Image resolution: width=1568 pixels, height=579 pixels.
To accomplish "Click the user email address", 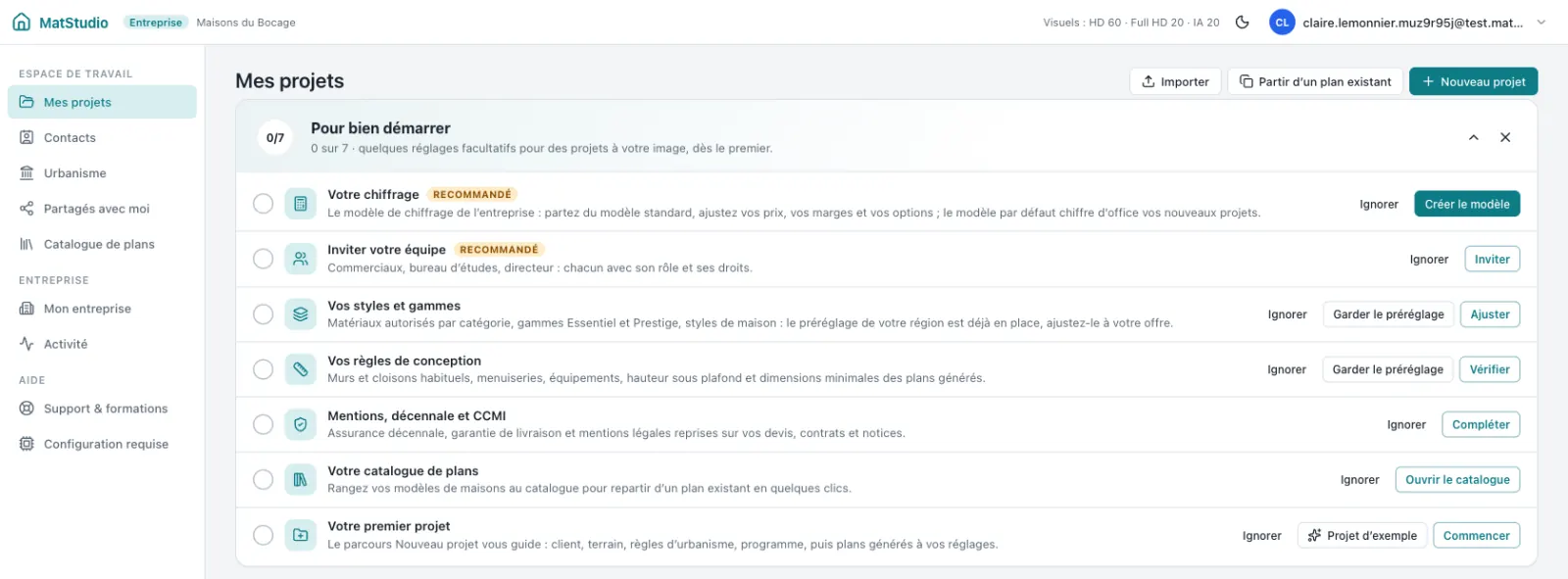I will tap(1413, 23).
